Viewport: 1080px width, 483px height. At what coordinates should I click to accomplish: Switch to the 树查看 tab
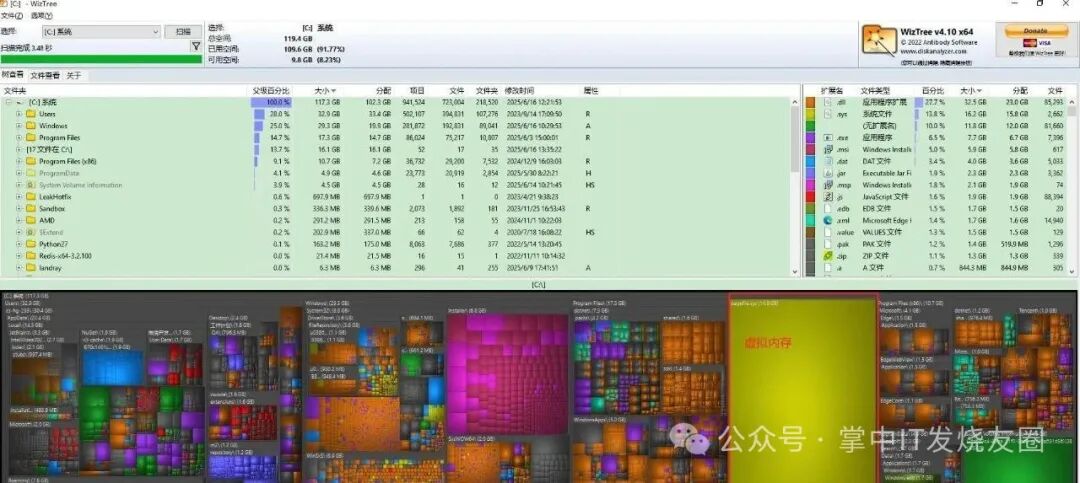coord(12,75)
